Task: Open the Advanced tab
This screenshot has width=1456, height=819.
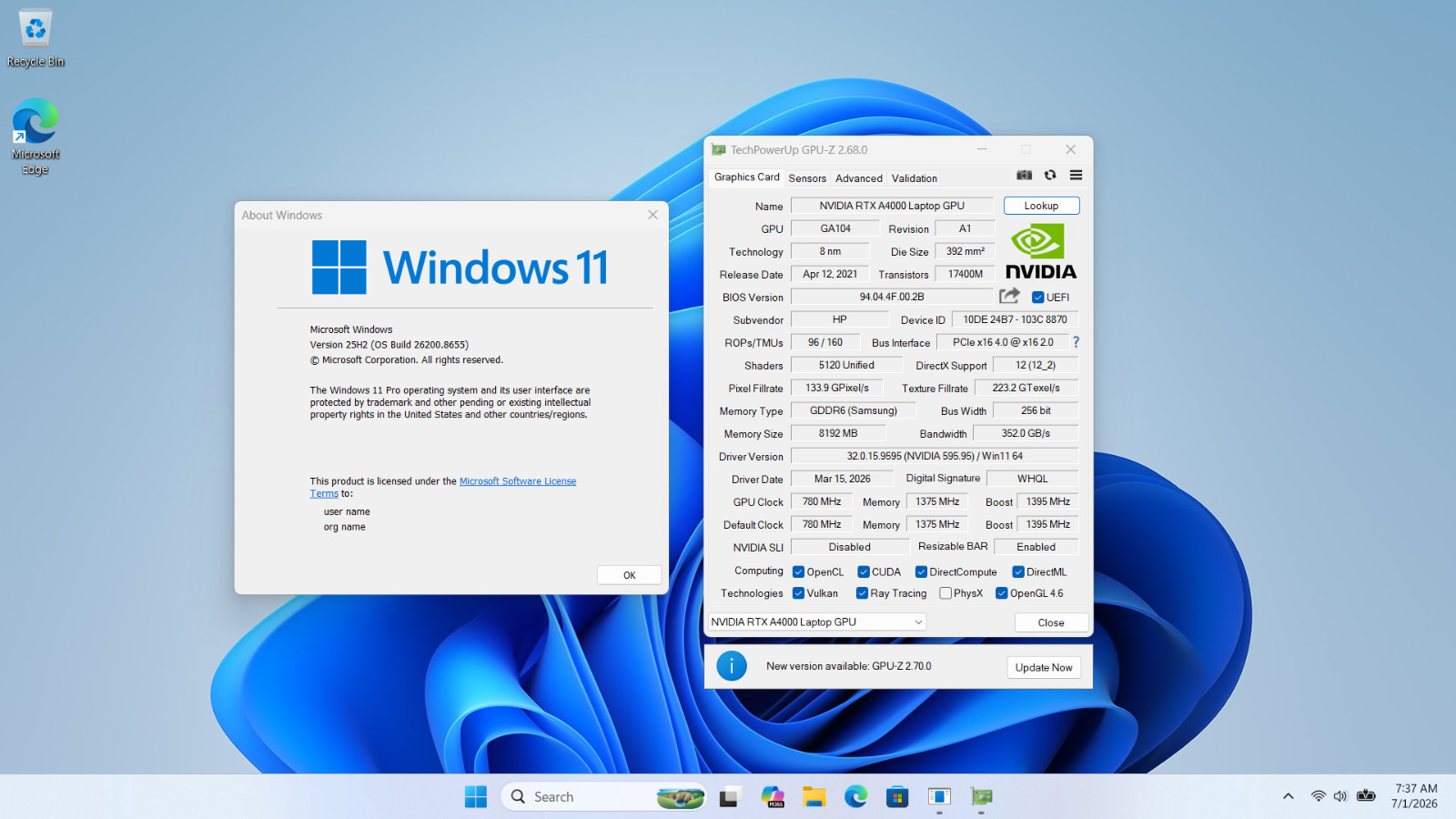Action: click(859, 178)
